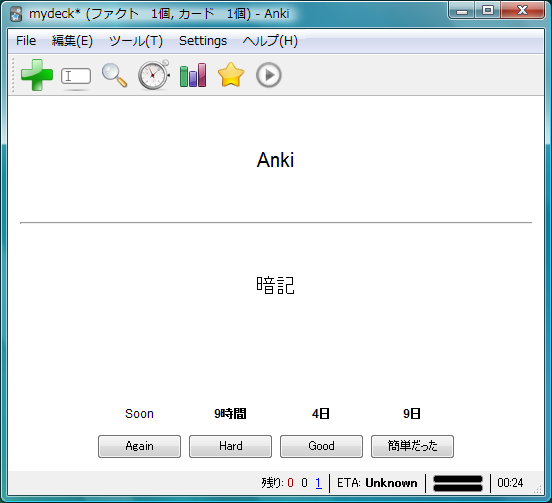Open the bar chart statistics icon
The height and width of the screenshot is (503, 552).
[x=193, y=75]
